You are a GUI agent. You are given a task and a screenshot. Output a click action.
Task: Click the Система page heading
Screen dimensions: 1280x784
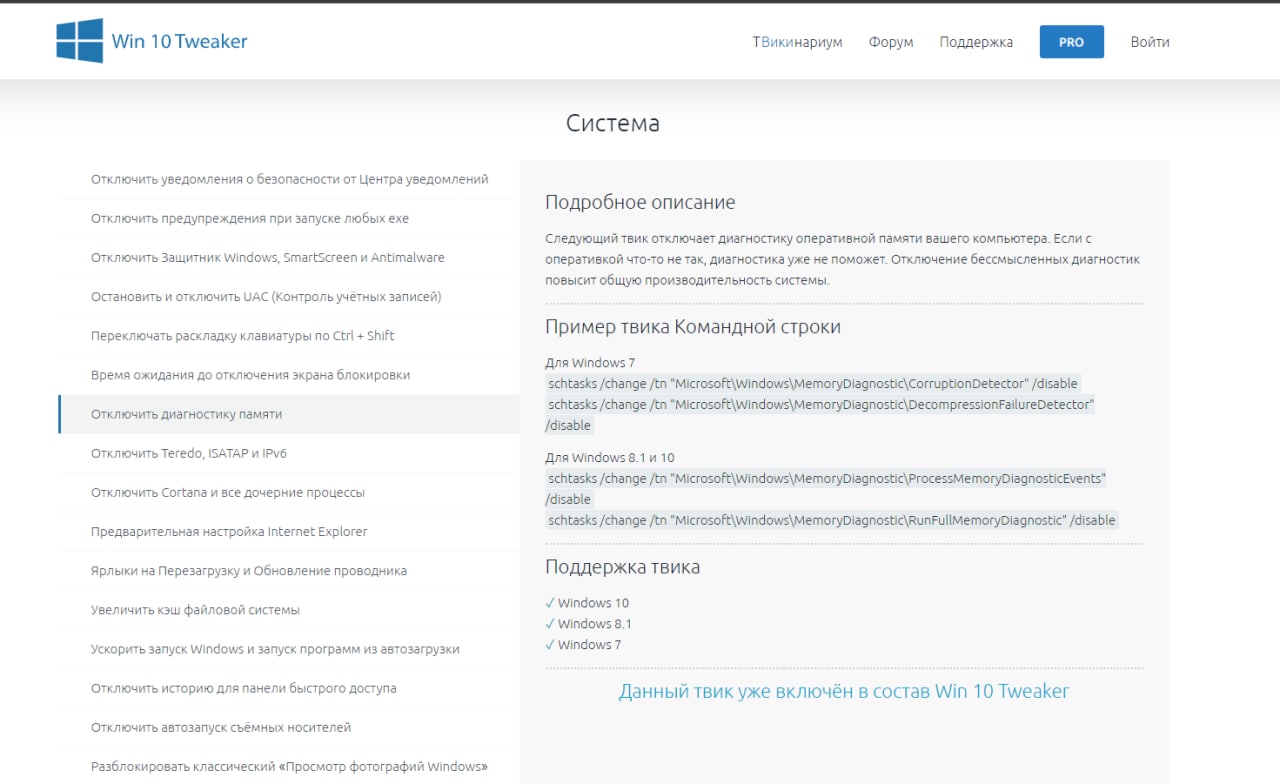click(x=613, y=123)
